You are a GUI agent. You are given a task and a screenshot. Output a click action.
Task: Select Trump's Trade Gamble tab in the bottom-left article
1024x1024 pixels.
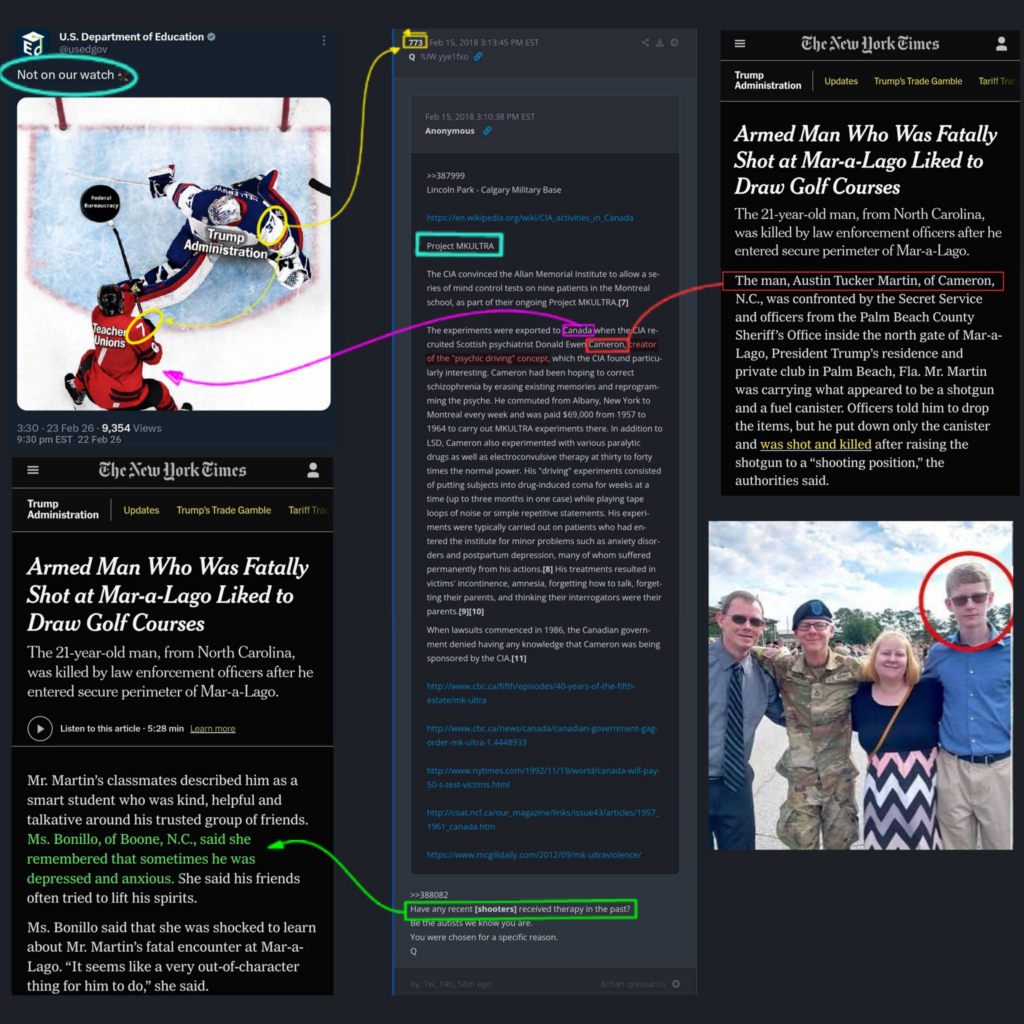tap(223, 510)
